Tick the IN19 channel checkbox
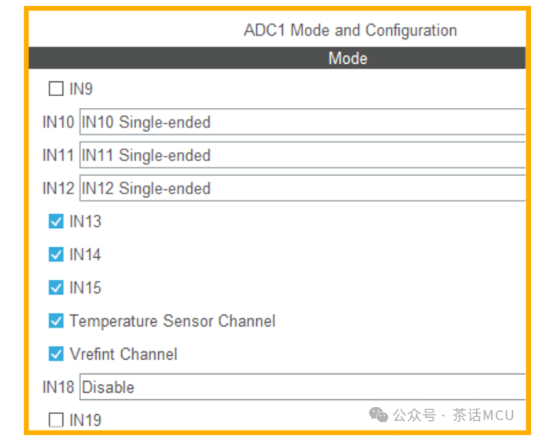This screenshot has height=443, width=555. tap(56, 420)
